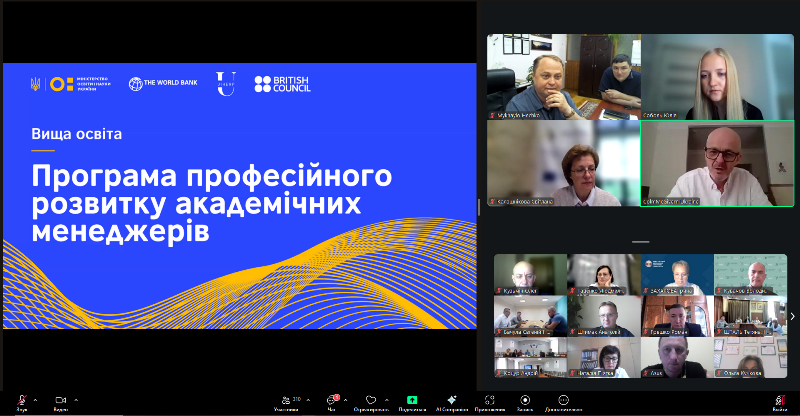Open the Apps panel
This screenshot has height=416, width=800.
(x=490, y=401)
